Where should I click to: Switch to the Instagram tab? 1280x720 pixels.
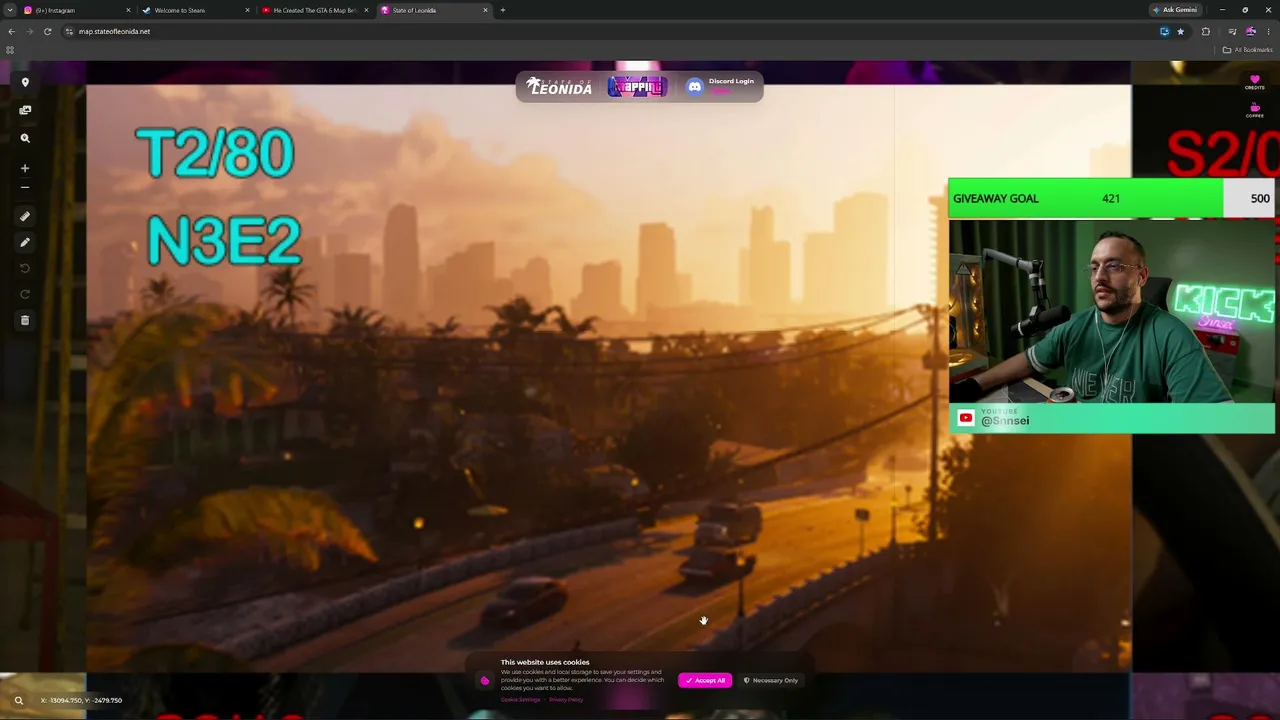(78, 10)
